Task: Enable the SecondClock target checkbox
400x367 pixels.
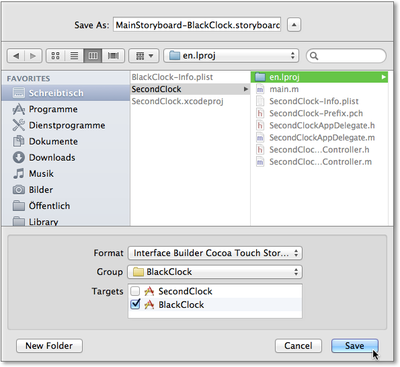Action: tap(135, 291)
